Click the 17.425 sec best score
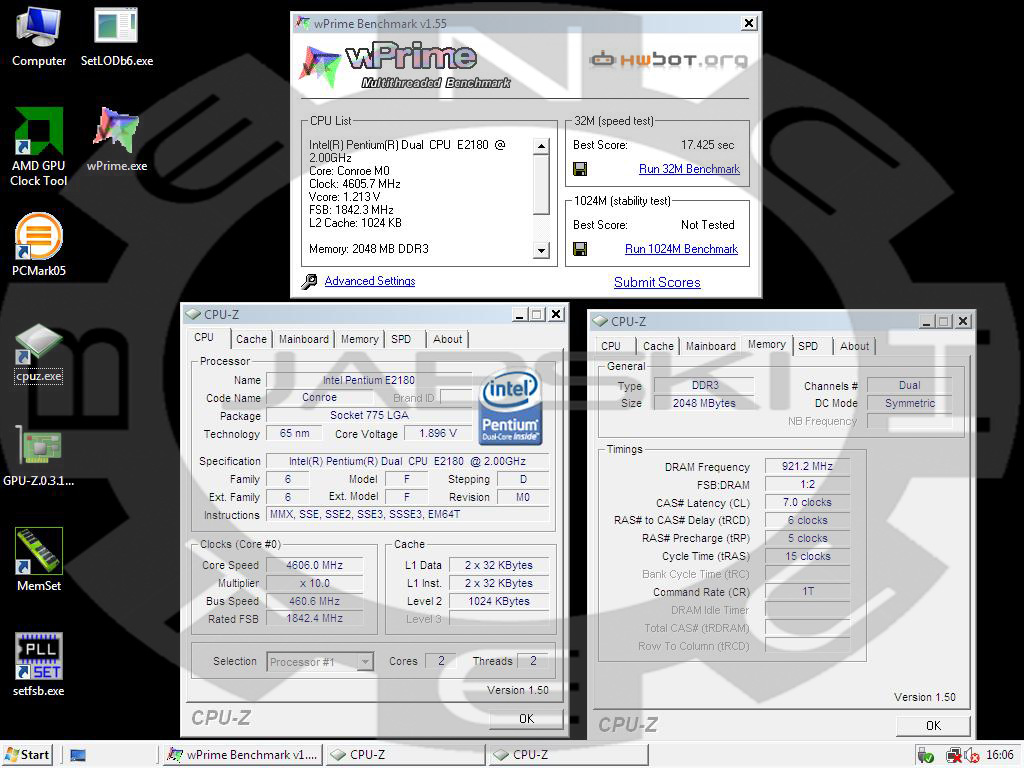This screenshot has height=768, width=1024. click(707, 145)
